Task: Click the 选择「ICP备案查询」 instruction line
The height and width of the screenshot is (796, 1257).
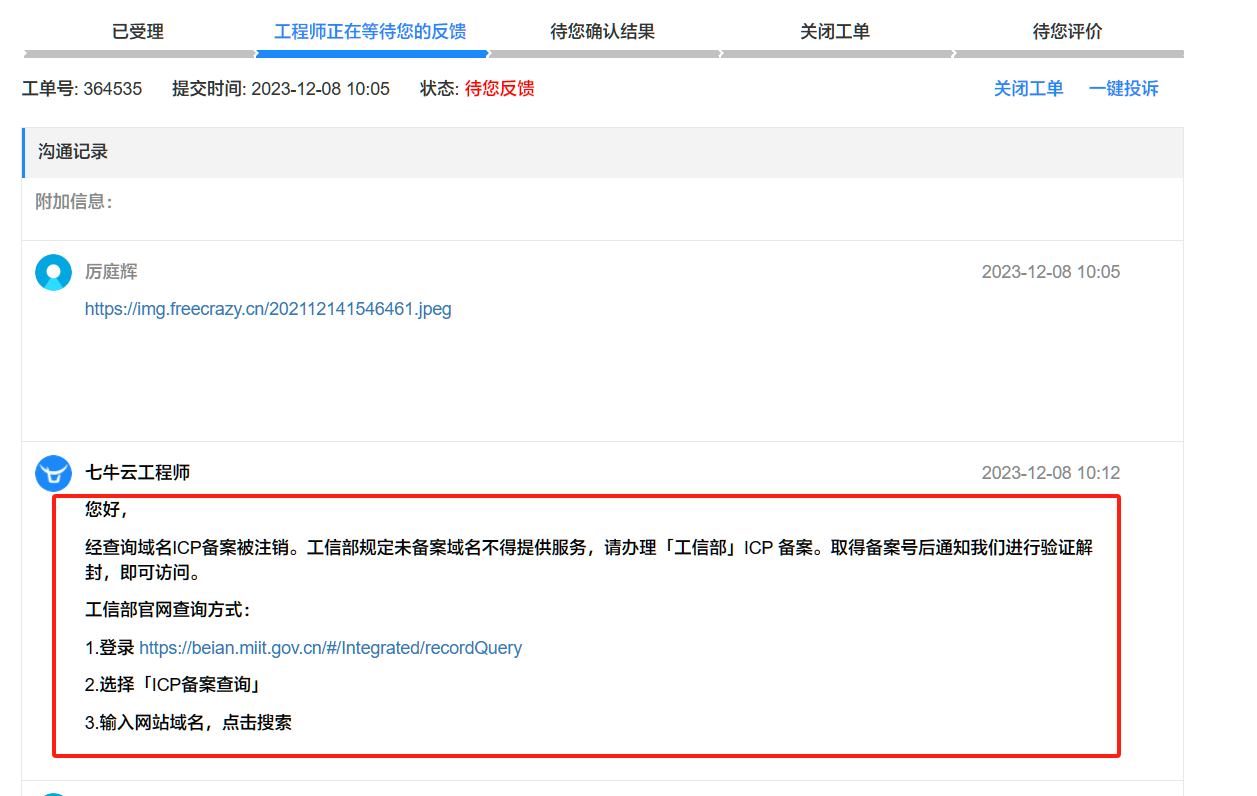Action: tap(173, 685)
